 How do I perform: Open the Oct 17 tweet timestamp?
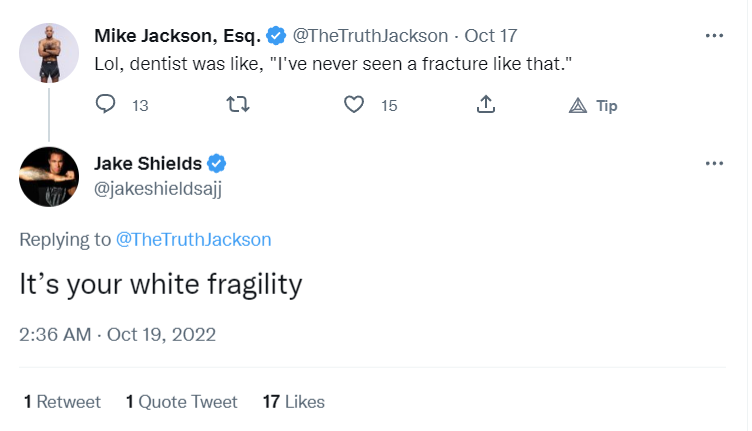(x=491, y=35)
